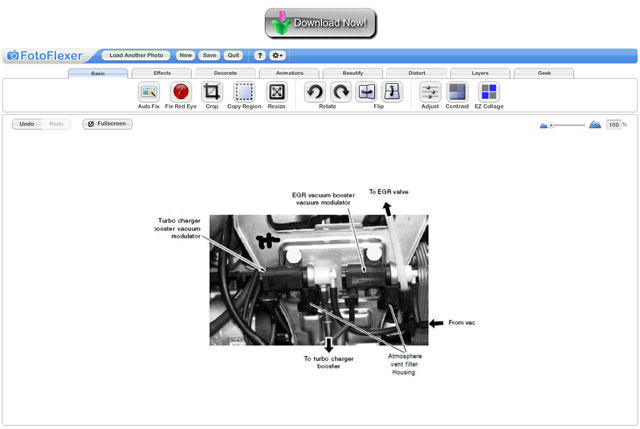
Task: Enter Fullscreen mode
Action: [x=107, y=124]
